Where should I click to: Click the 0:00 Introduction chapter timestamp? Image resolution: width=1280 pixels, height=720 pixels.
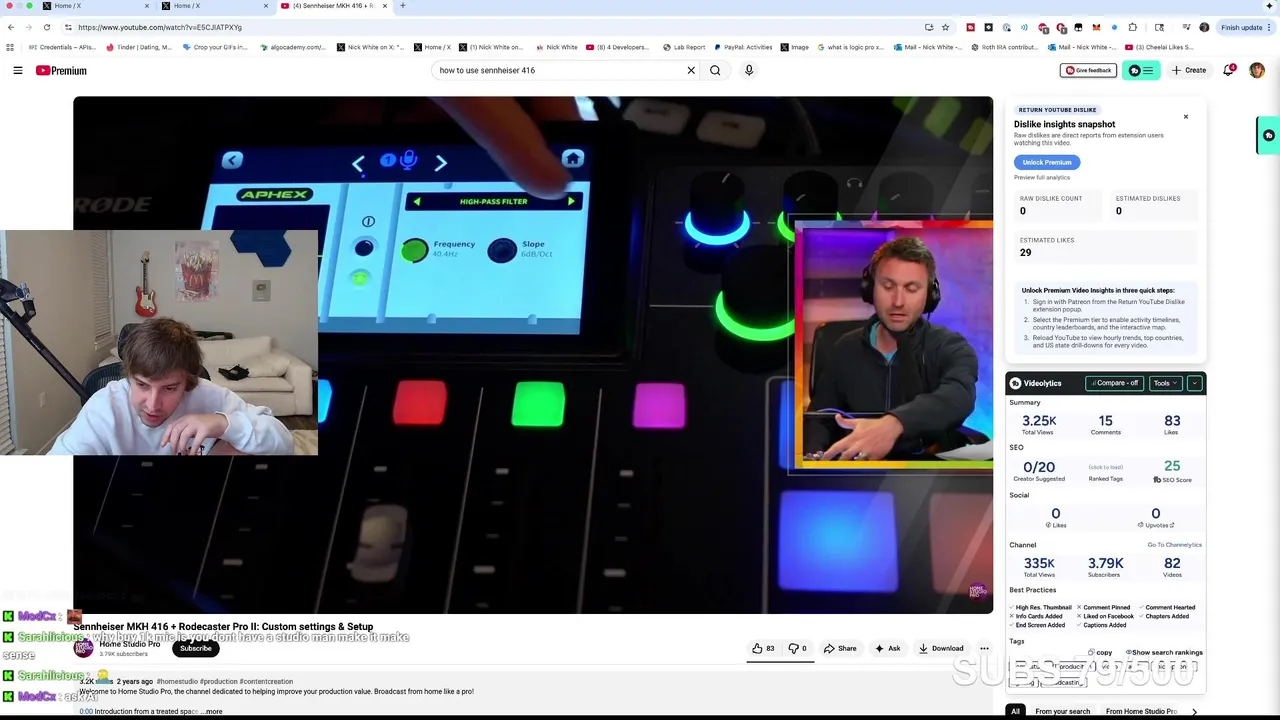tap(86, 711)
